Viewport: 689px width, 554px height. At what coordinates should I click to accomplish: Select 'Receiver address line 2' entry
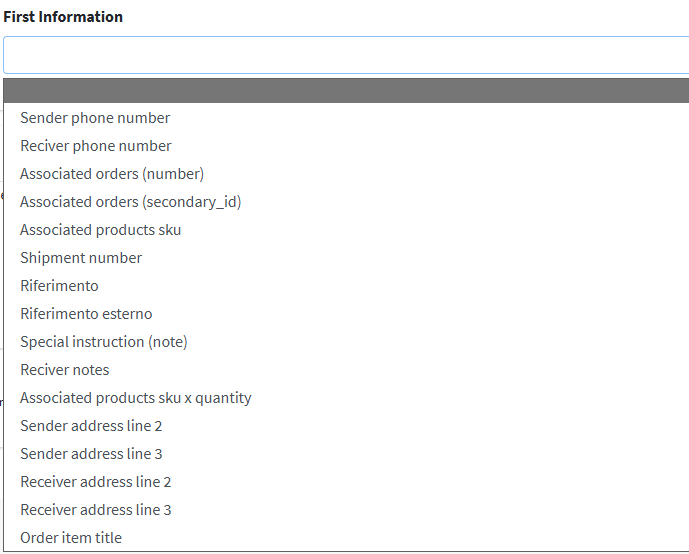click(x=96, y=482)
